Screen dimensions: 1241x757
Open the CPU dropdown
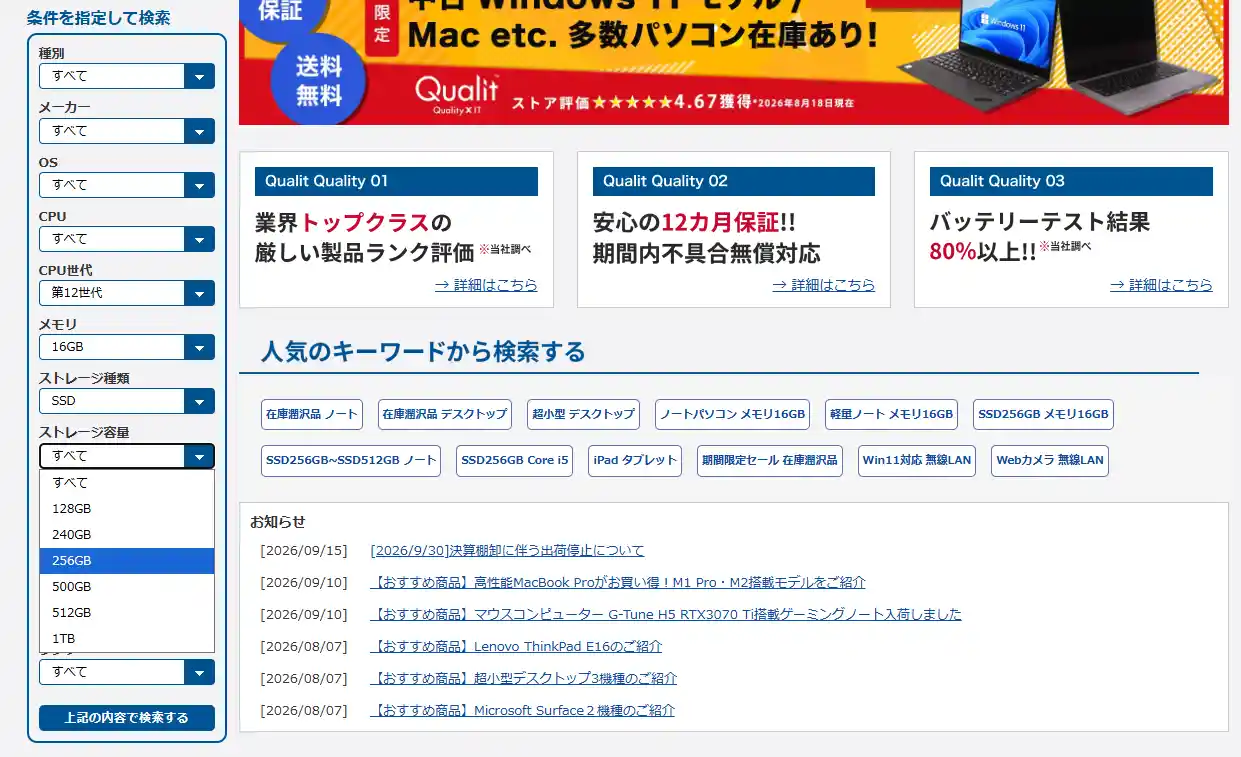click(127, 239)
